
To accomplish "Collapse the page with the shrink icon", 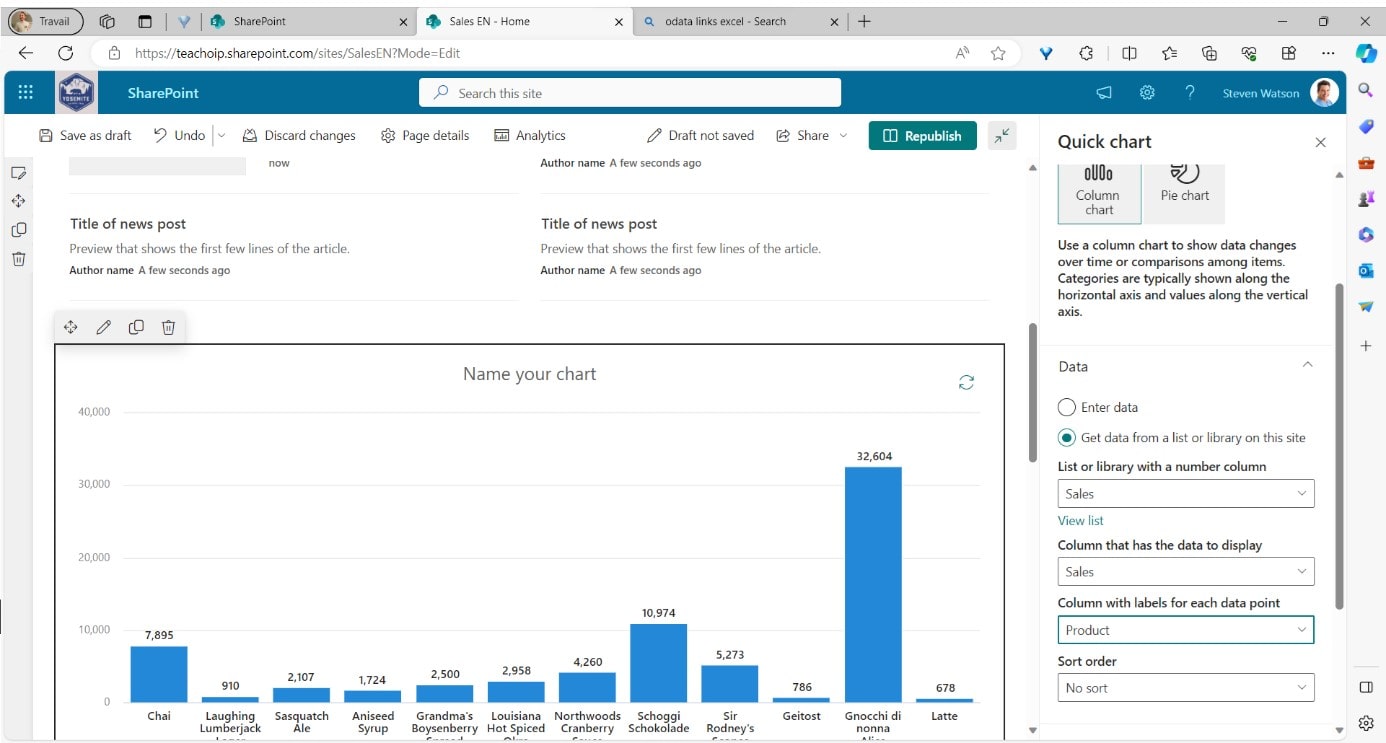I will [x=1002, y=136].
